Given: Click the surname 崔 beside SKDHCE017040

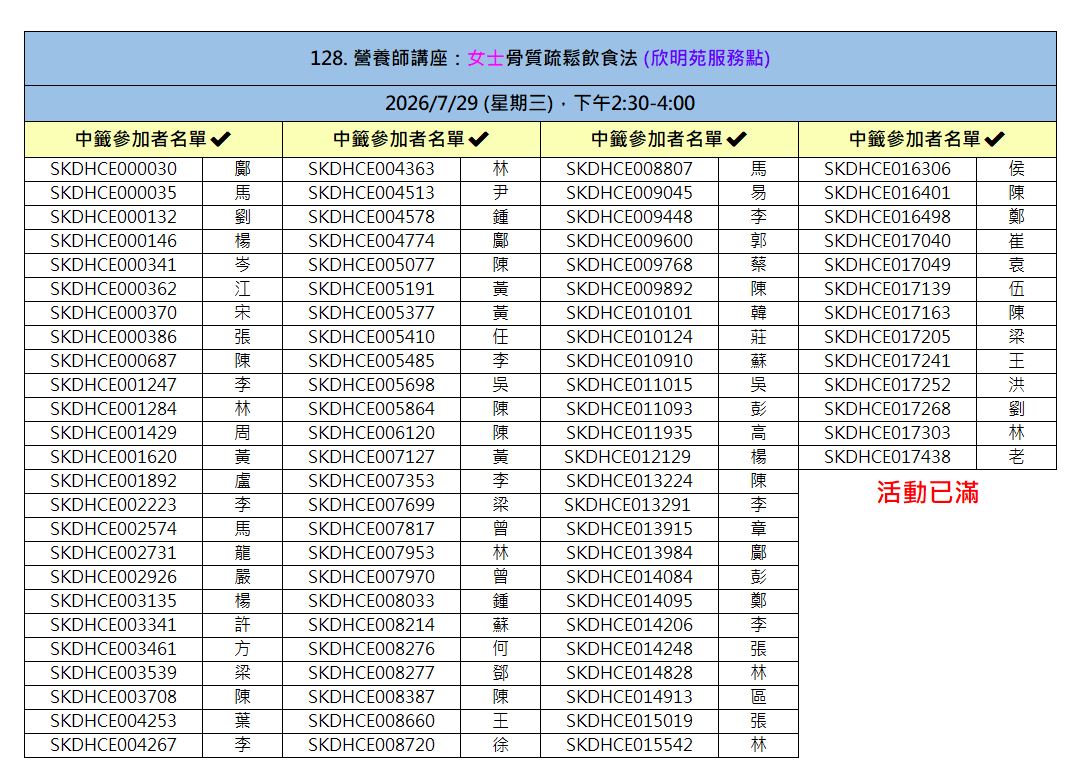Looking at the screenshot, I should coord(1017,241).
